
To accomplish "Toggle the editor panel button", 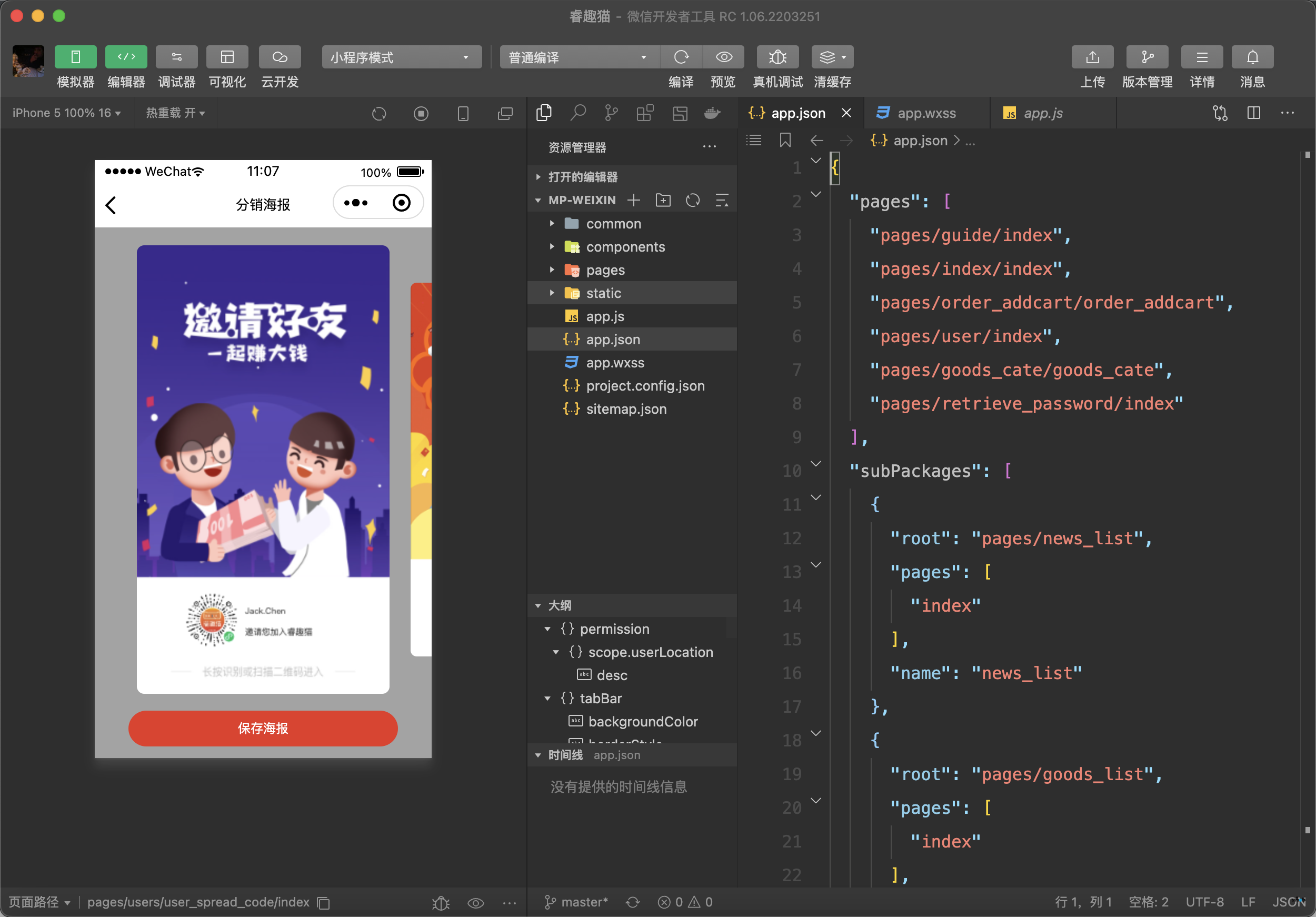I will [x=126, y=57].
